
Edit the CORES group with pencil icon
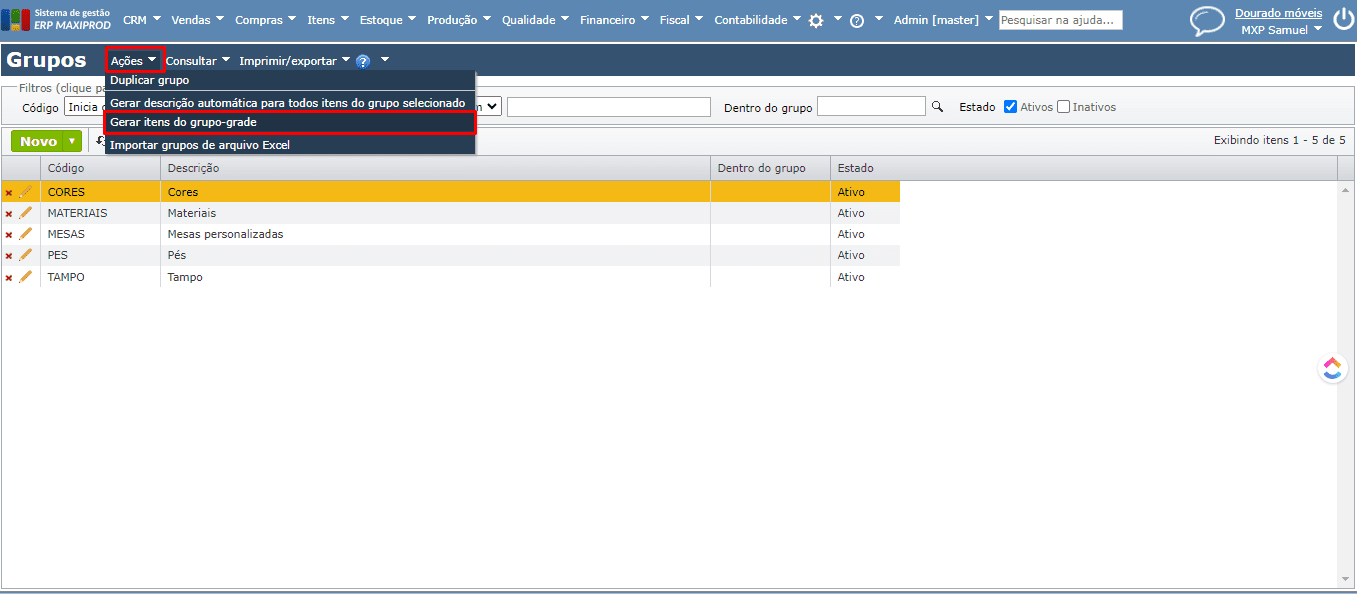pos(26,192)
